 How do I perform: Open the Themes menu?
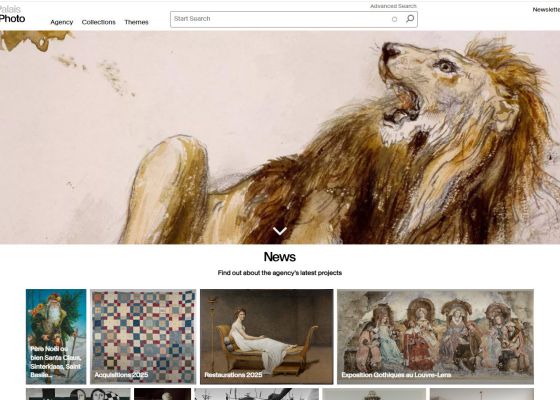(136, 22)
